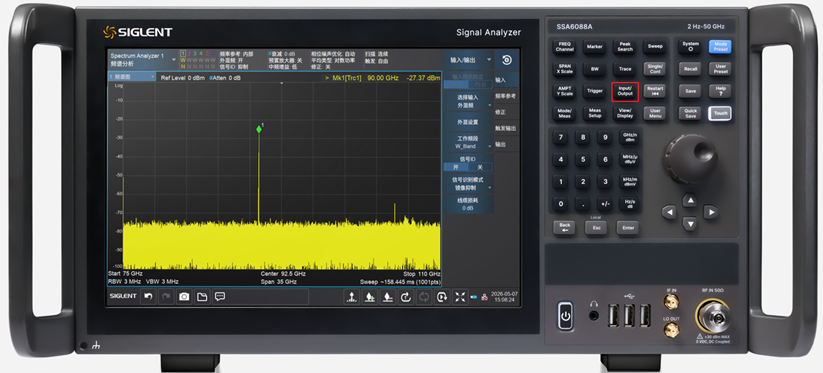Tap the peak icon with red minus
The image size is (823, 373).
387,297
